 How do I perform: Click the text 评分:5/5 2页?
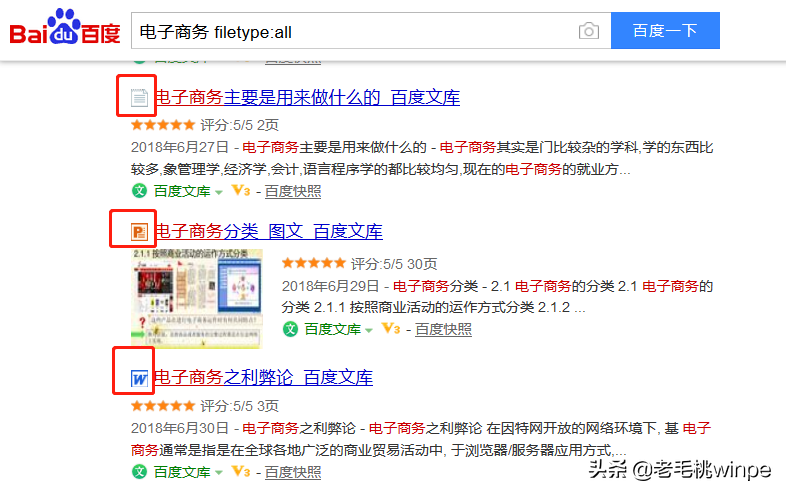point(240,125)
